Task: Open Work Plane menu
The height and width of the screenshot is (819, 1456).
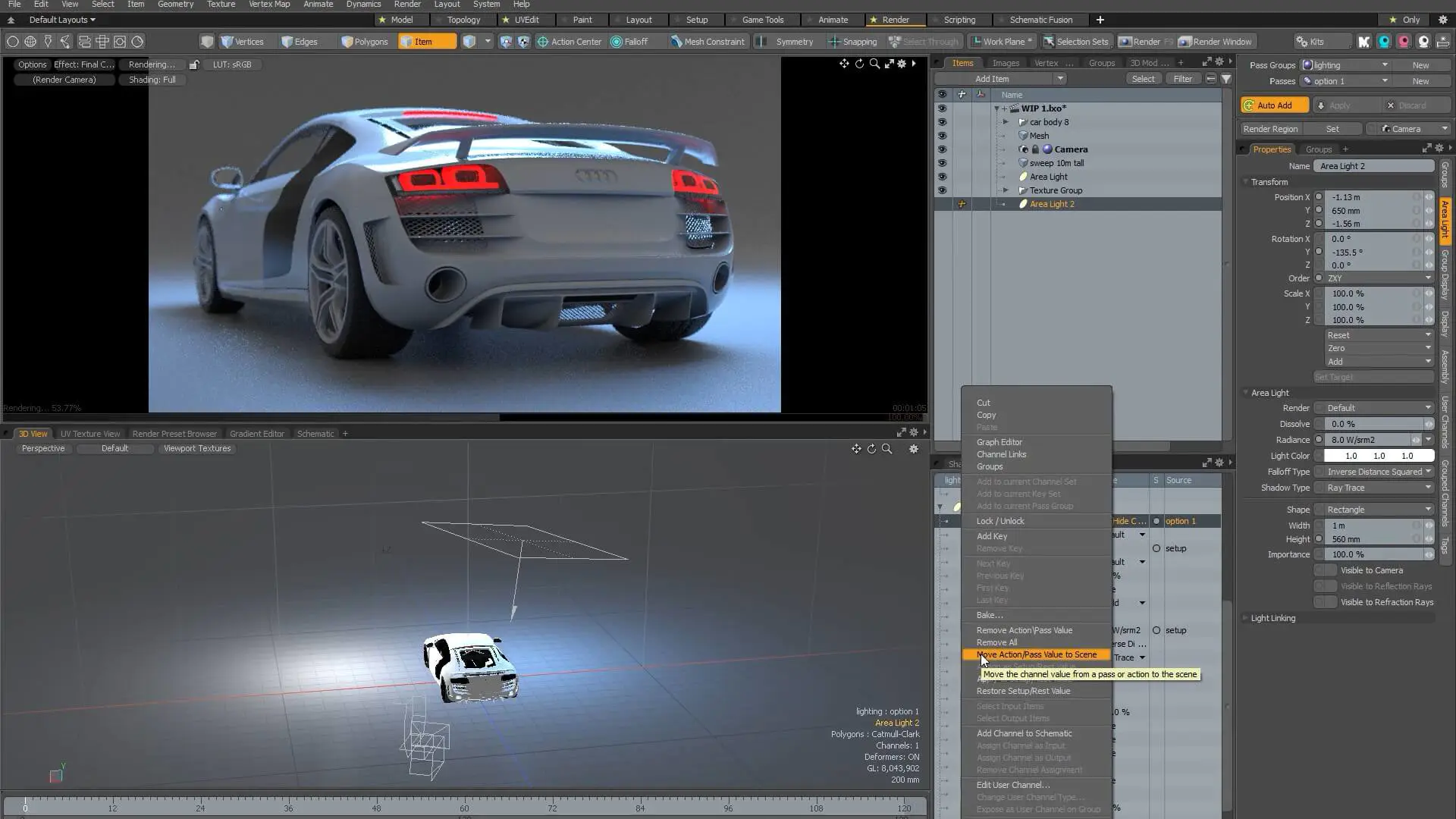Action: [x=1002, y=42]
